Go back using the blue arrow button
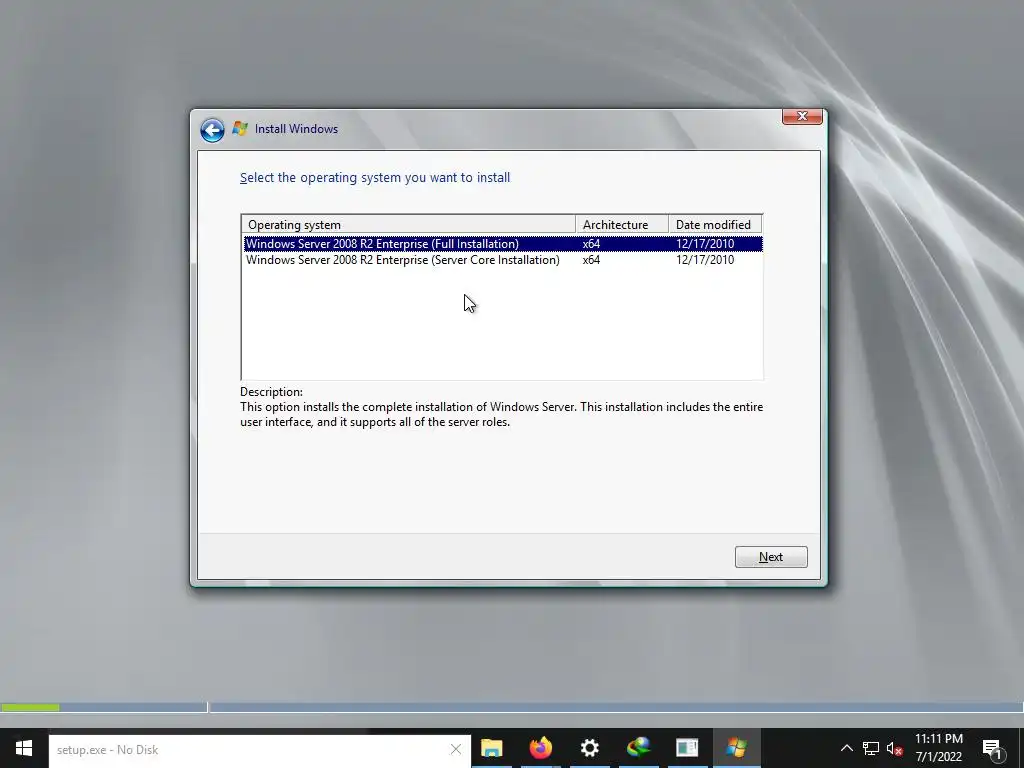 coord(212,130)
